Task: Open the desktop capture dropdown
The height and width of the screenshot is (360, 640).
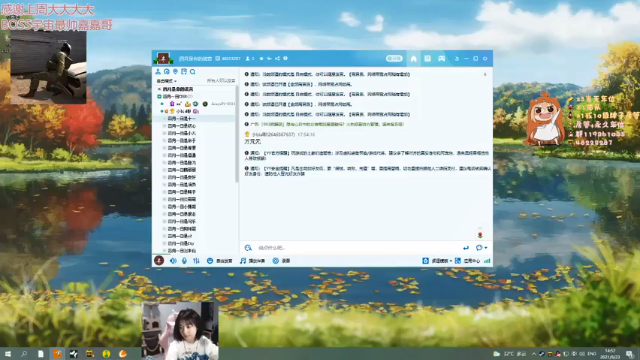Action: point(437,261)
